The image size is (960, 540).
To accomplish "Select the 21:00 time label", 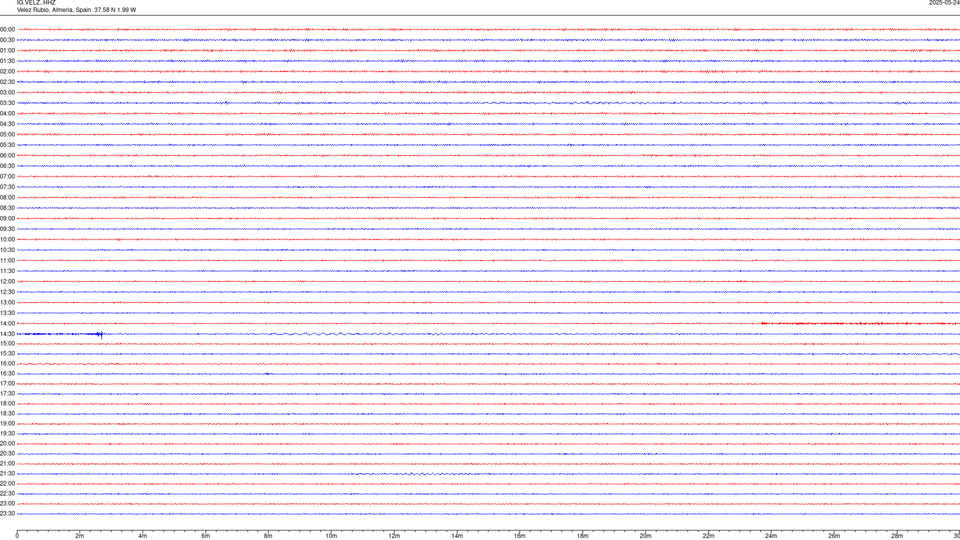I will (x=7, y=463).
